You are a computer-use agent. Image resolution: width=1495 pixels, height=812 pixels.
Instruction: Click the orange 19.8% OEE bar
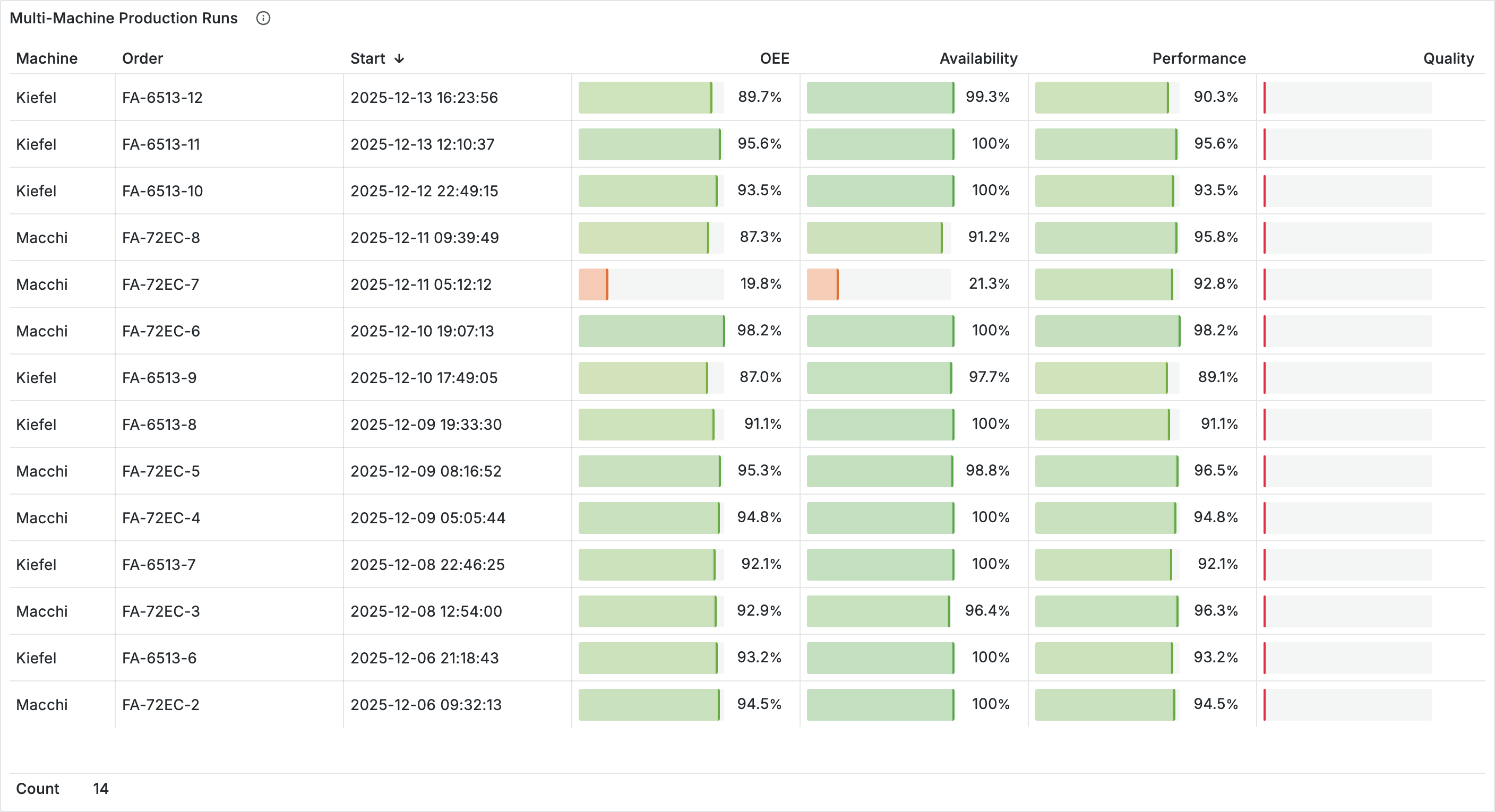[593, 284]
